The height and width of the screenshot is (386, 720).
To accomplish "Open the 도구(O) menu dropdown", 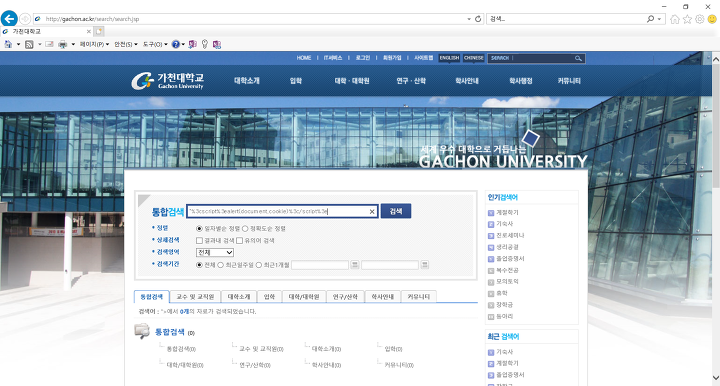I will point(155,44).
